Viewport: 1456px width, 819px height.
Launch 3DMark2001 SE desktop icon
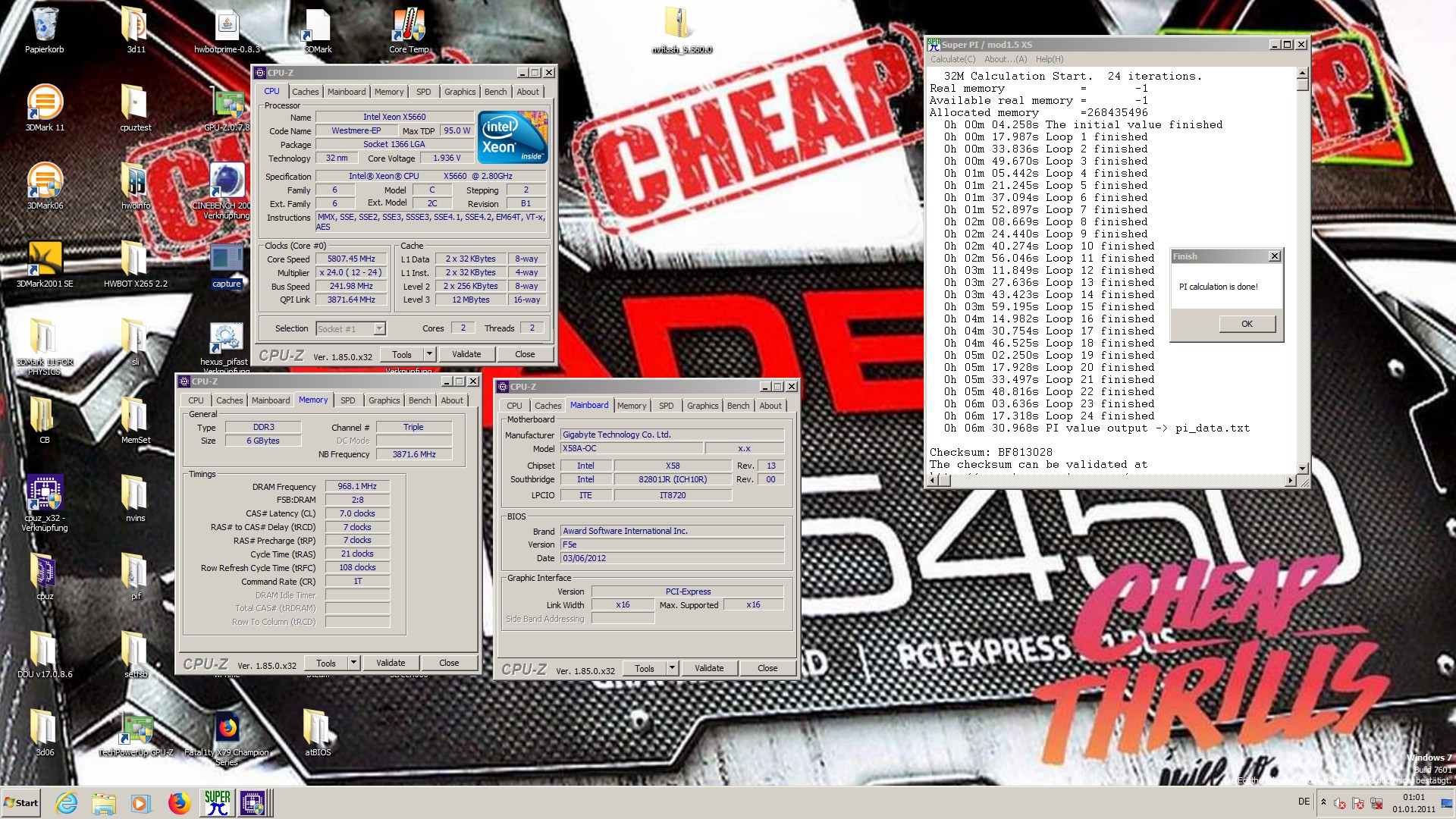(x=45, y=265)
